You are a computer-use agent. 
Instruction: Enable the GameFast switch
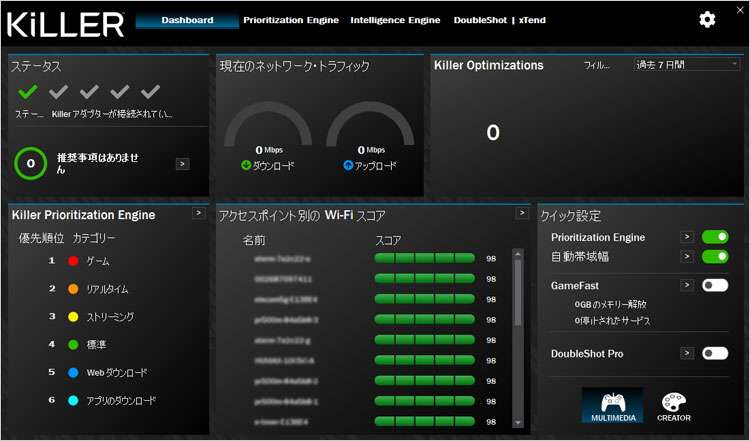tap(715, 286)
